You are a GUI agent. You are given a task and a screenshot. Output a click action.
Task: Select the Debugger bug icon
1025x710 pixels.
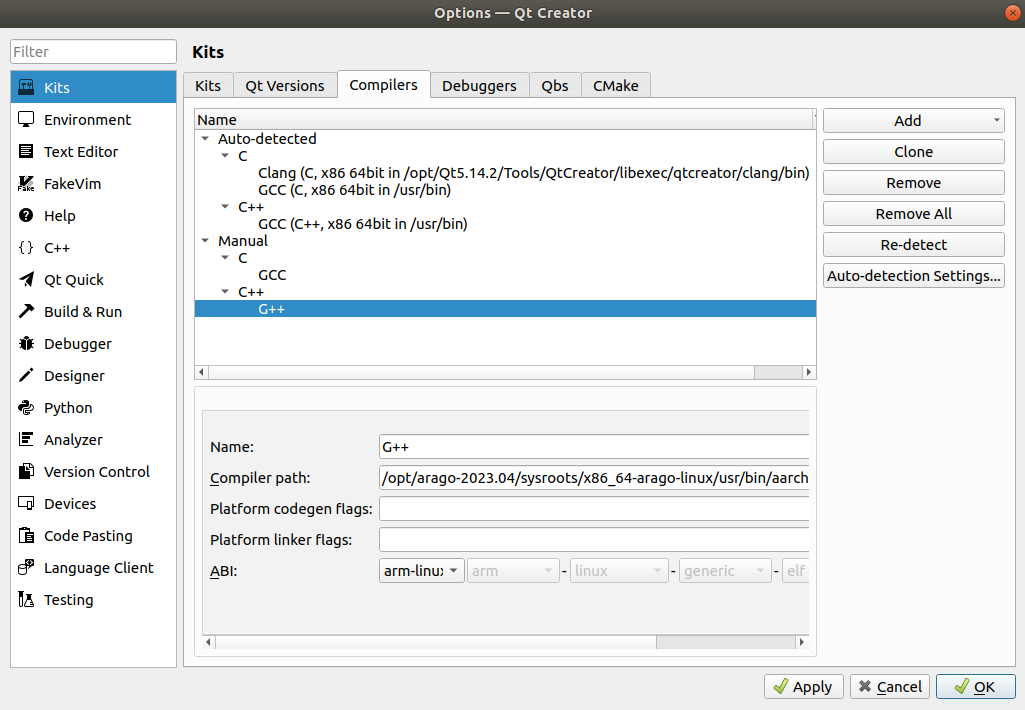27,344
